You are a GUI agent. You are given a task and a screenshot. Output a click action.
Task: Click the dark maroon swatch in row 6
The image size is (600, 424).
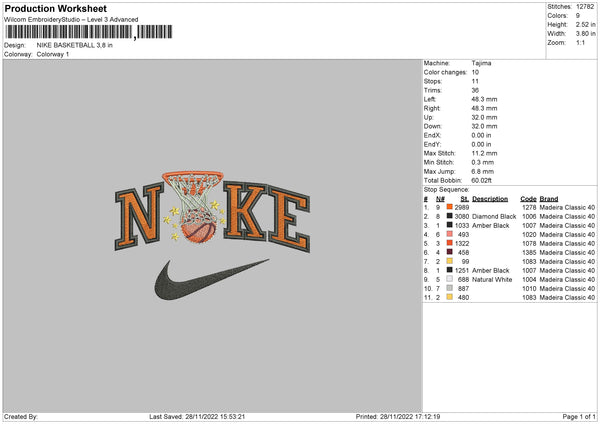point(450,252)
